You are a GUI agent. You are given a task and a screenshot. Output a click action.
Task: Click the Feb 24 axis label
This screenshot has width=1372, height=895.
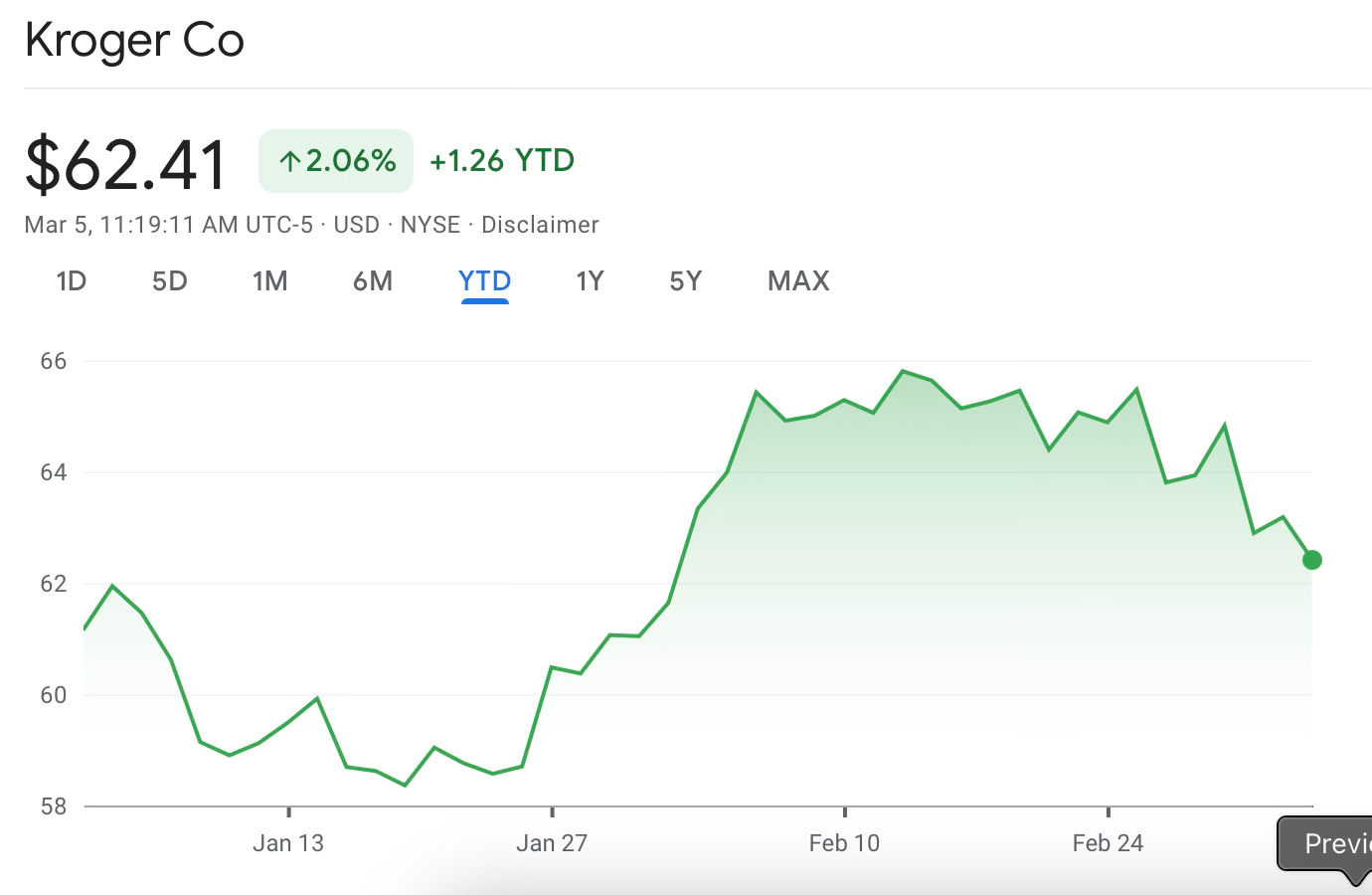(1108, 843)
